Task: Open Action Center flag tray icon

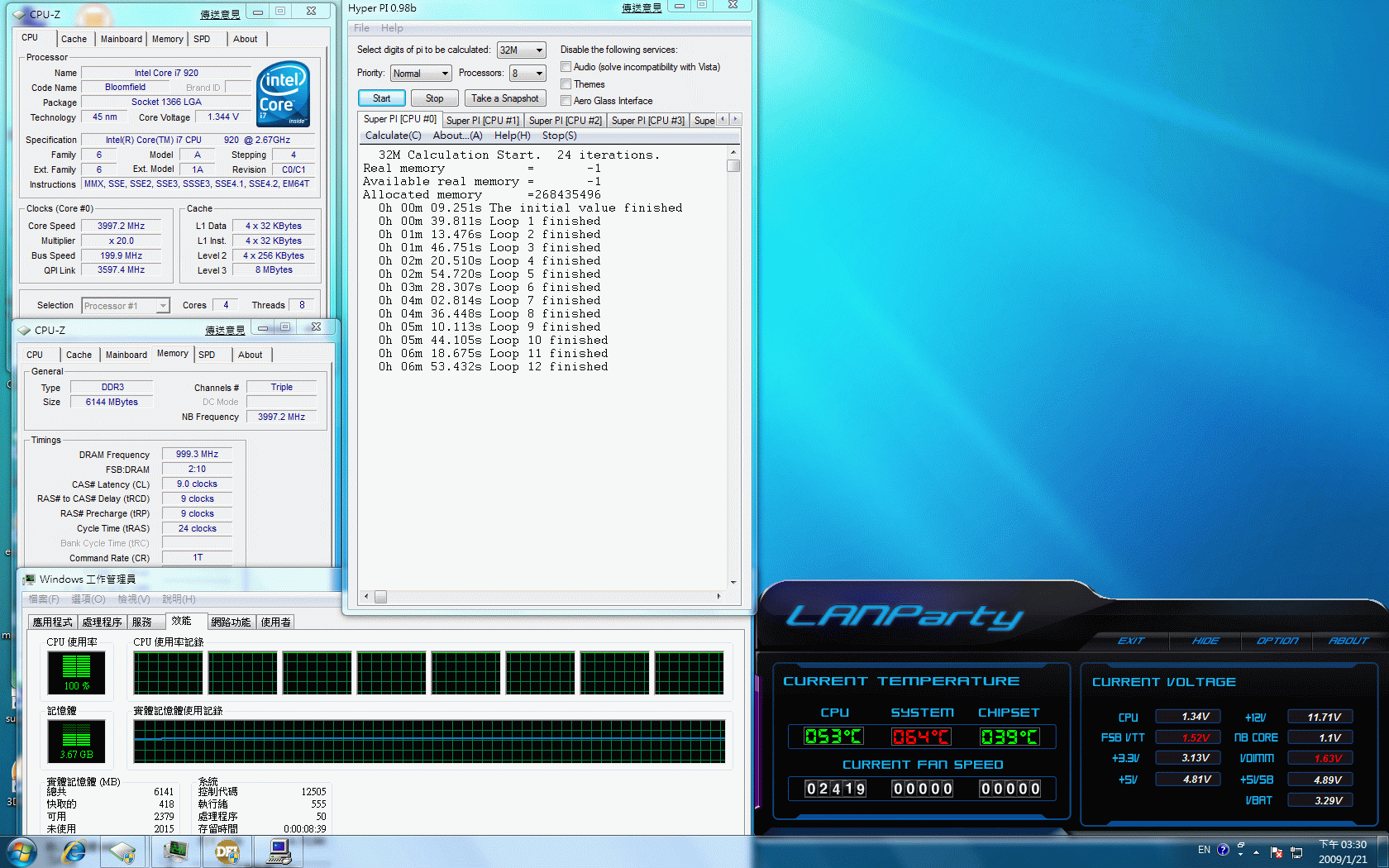Action: pyautogui.click(x=1277, y=852)
